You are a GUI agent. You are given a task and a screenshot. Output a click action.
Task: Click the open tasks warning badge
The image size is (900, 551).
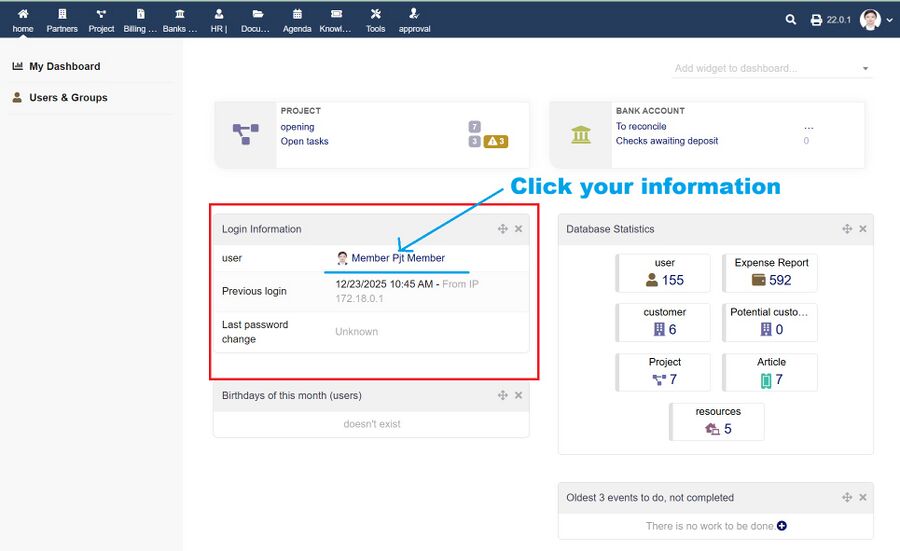[x=496, y=141]
